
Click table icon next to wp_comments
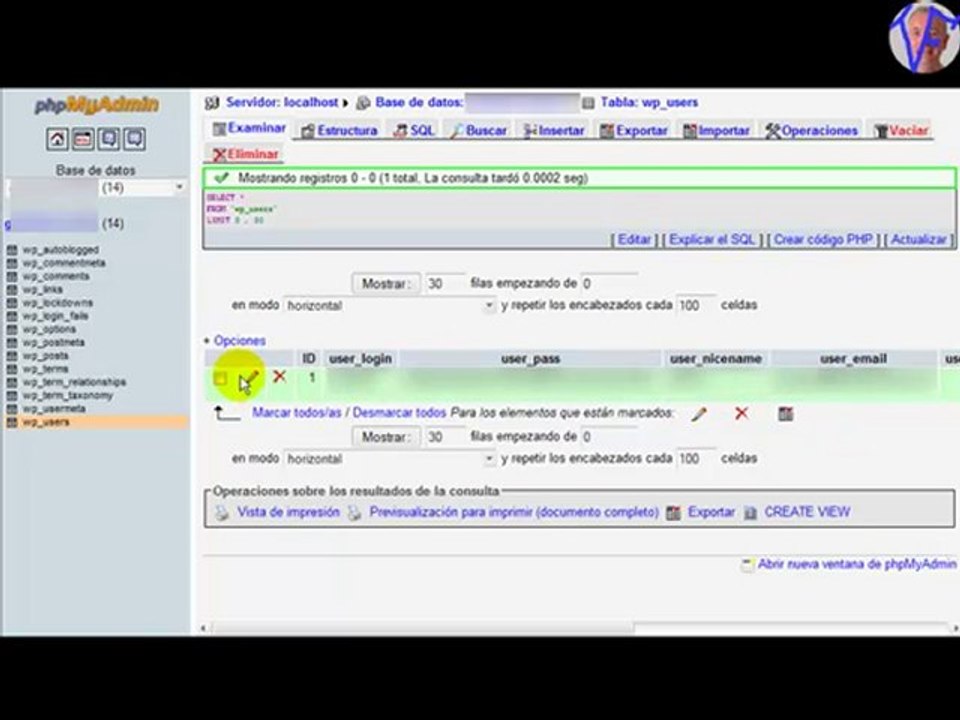coord(12,276)
